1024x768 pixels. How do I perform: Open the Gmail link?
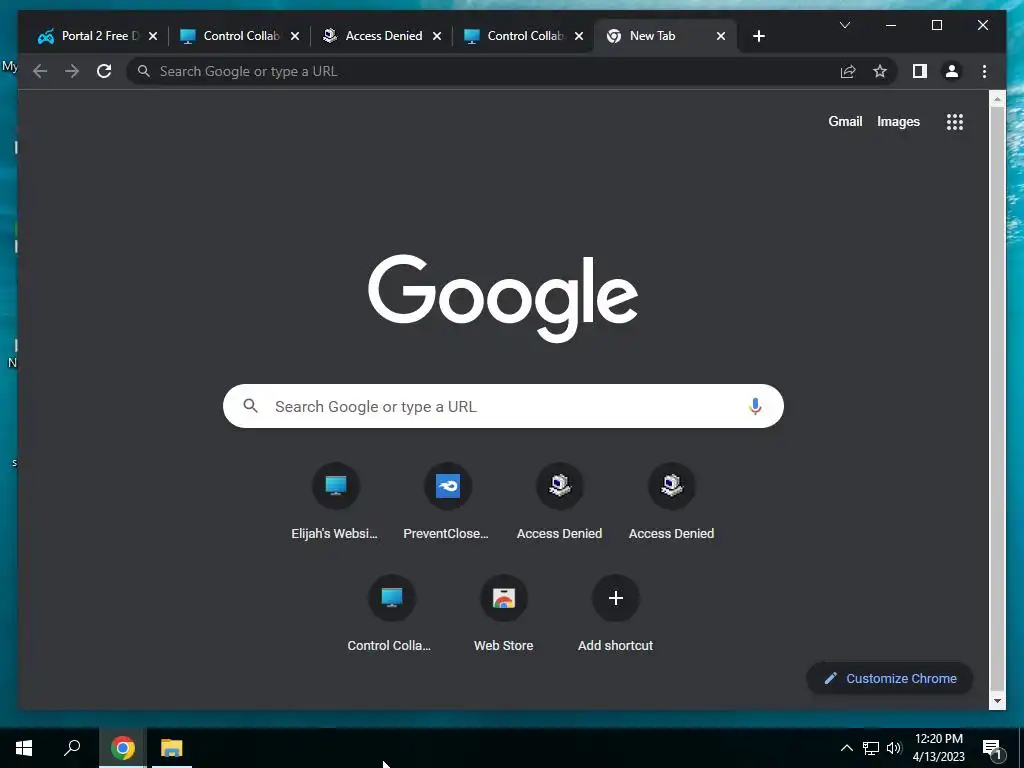point(845,121)
